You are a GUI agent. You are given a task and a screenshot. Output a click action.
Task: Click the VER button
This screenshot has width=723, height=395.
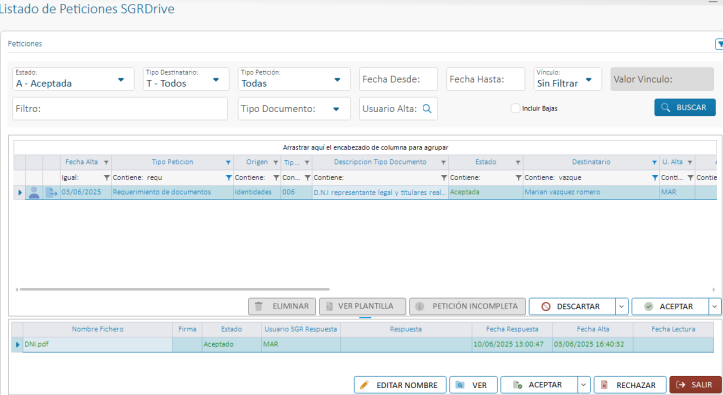[x=473, y=385]
